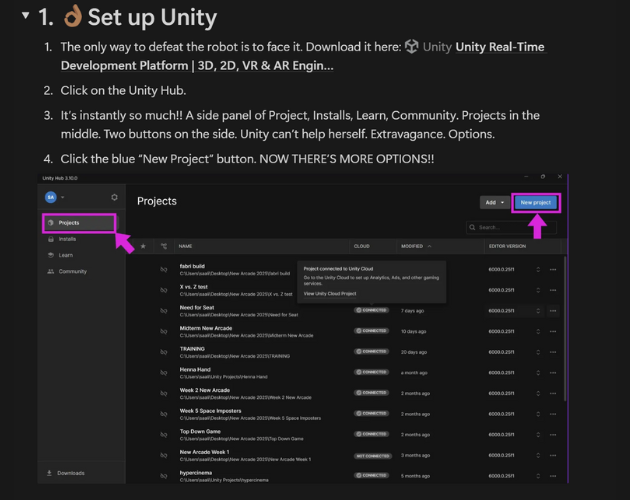Open the "Week 5 Space Imposters" project
630x500 pixels.
point(211,411)
